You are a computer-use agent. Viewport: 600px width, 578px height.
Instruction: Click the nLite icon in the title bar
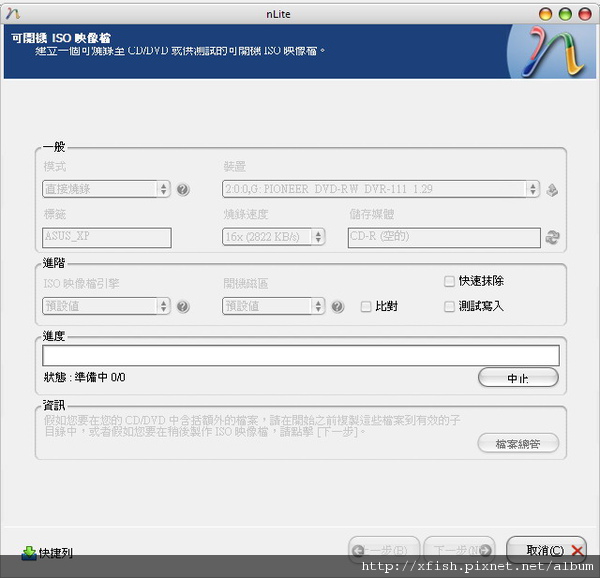(13, 14)
